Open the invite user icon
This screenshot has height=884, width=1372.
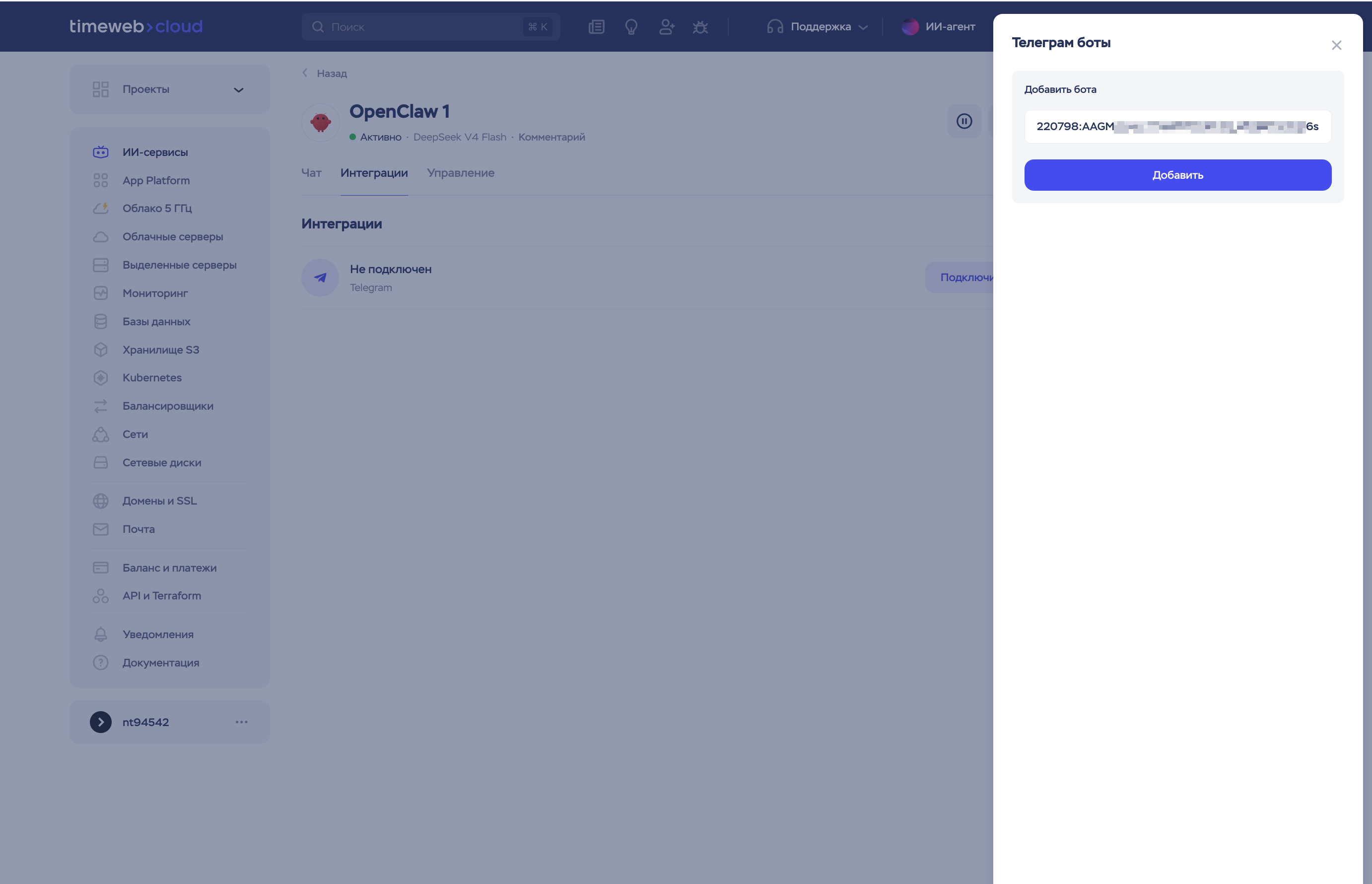point(667,27)
